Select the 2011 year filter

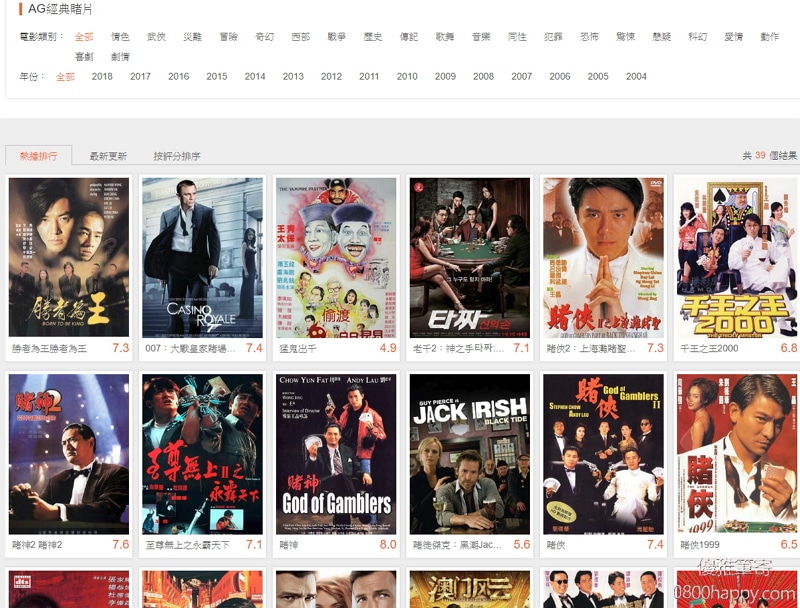point(369,77)
